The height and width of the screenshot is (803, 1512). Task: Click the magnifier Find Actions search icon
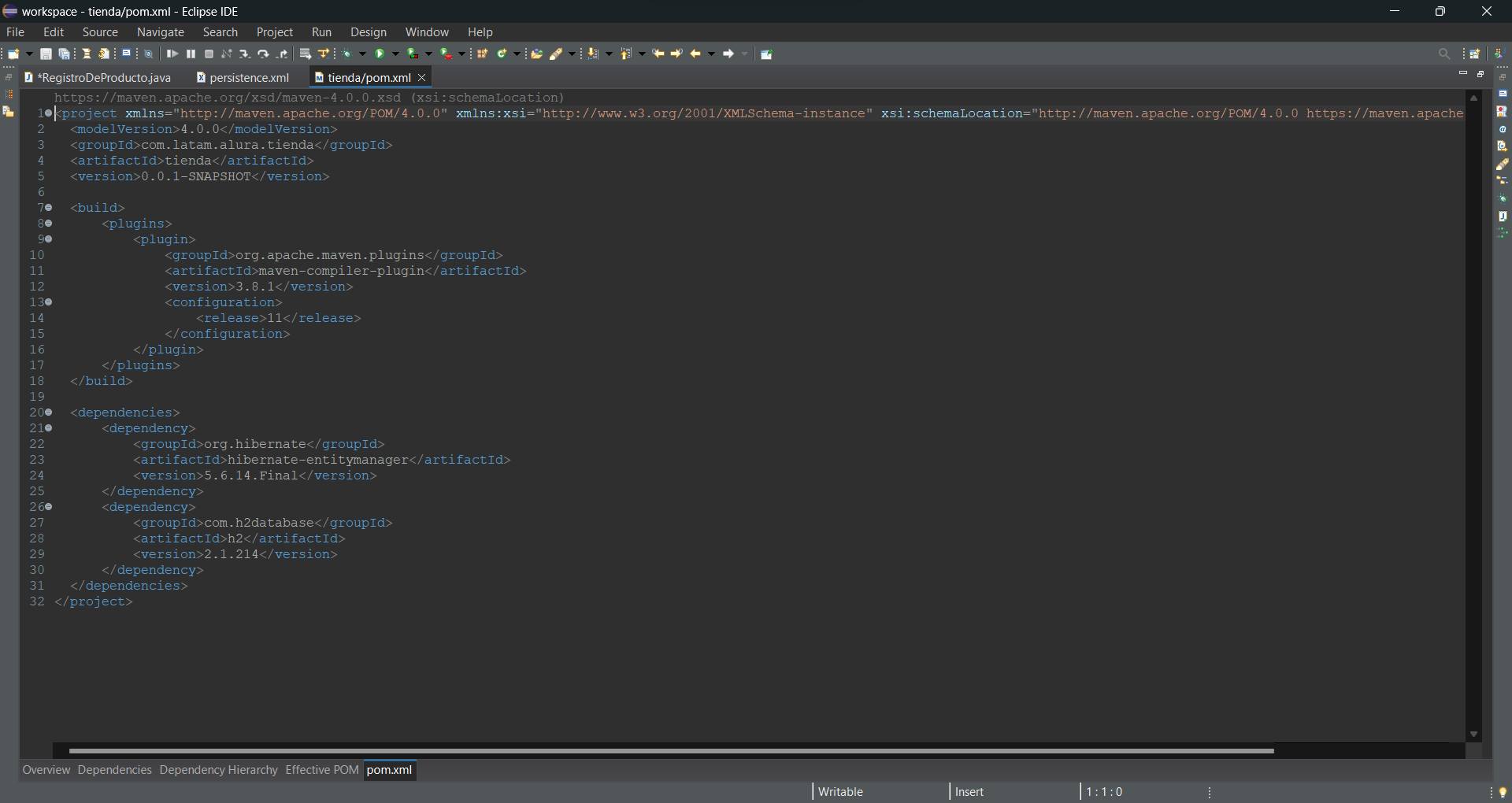[1444, 54]
